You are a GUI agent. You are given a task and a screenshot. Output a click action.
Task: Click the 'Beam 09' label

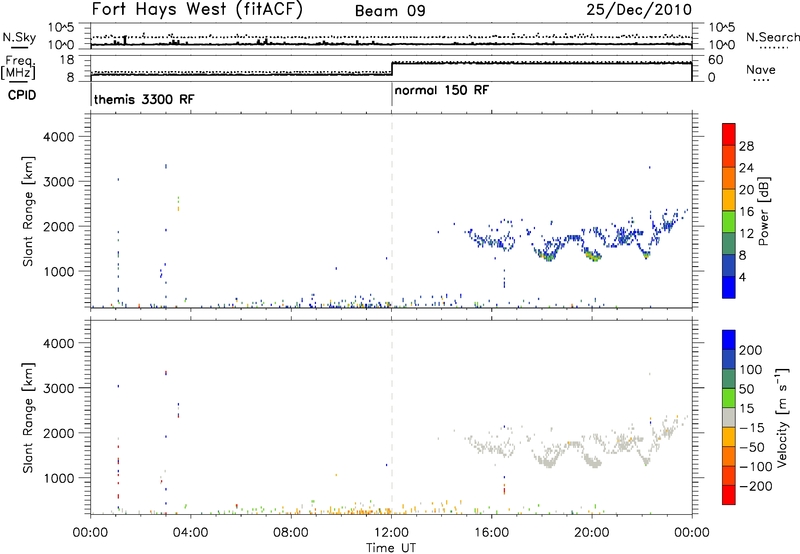click(x=390, y=11)
